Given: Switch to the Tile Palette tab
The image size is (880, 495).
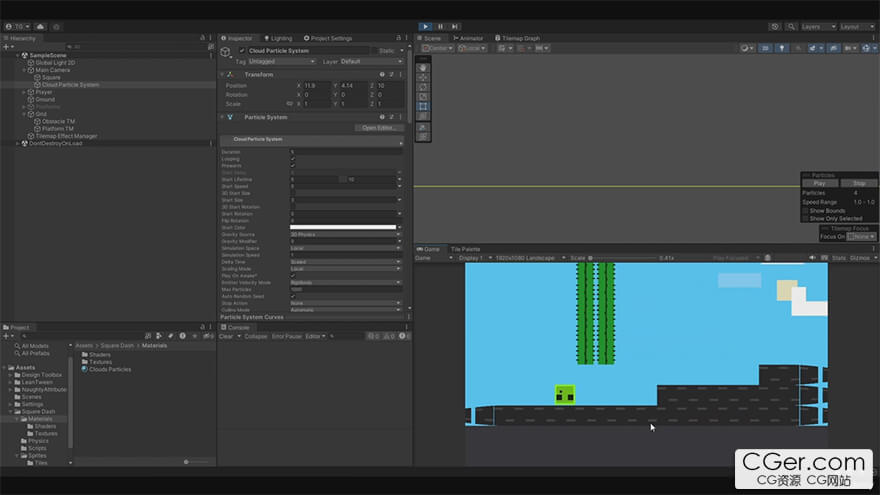Looking at the screenshot, I should point(465,249).
